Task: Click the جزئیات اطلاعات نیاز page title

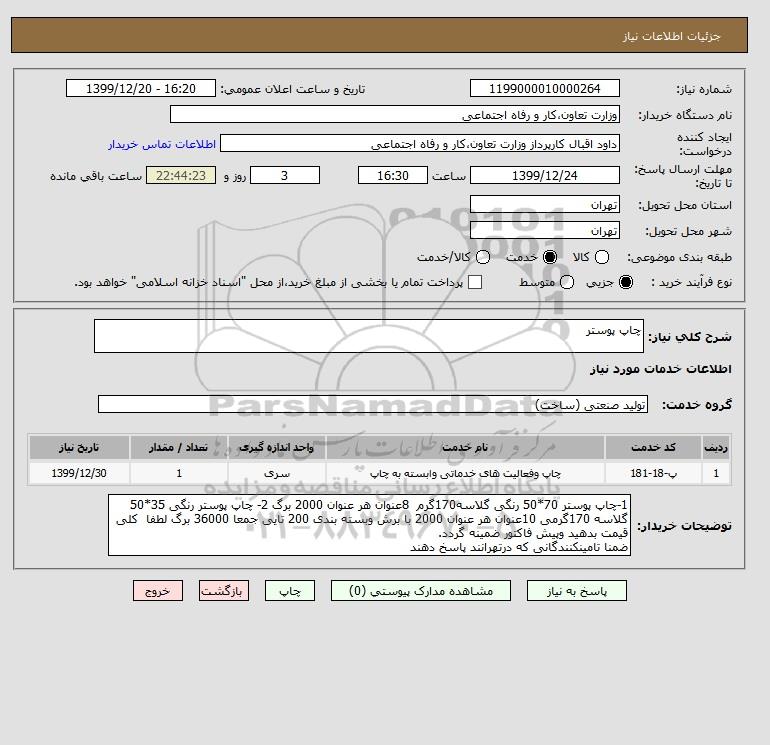Action: [671, 36]
